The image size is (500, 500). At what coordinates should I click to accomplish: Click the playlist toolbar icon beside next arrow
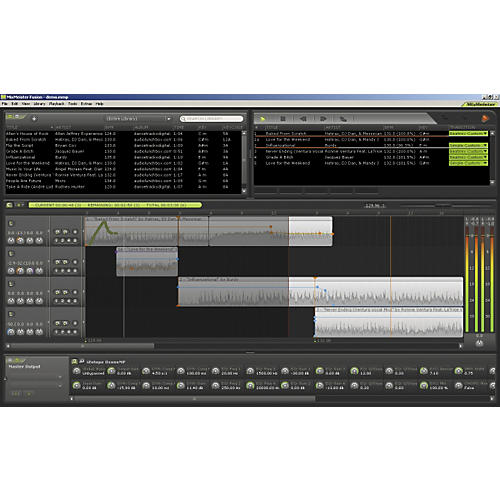click(x=343, y=119)
